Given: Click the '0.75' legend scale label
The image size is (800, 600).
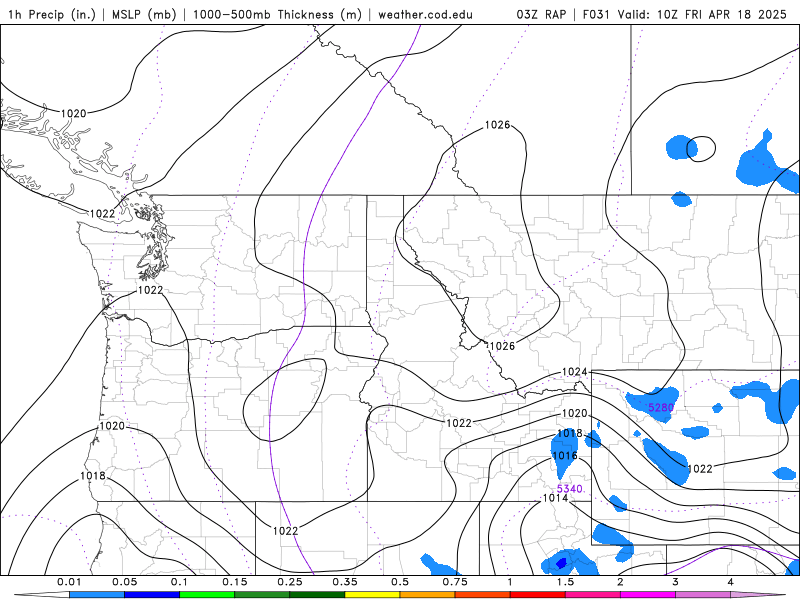Looking at the screenshot, I should (455, 582).
